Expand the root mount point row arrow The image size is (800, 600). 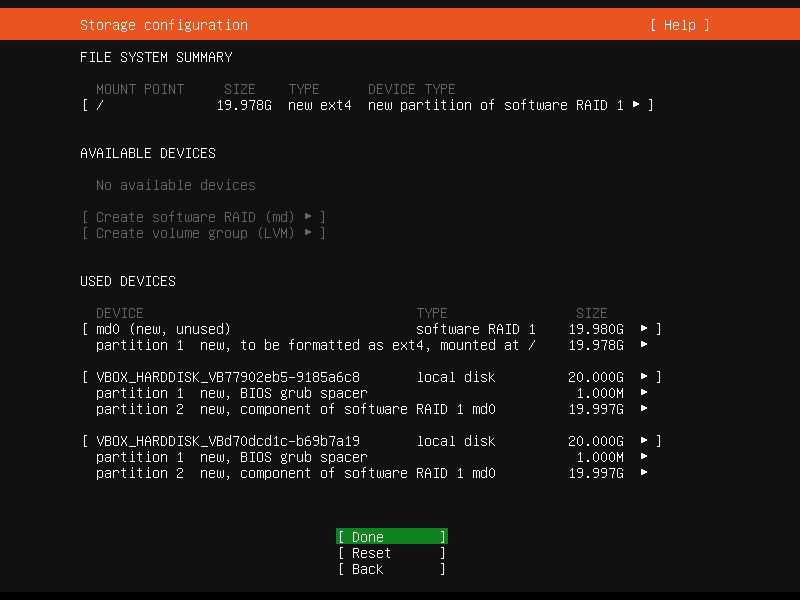click(636, 105)
